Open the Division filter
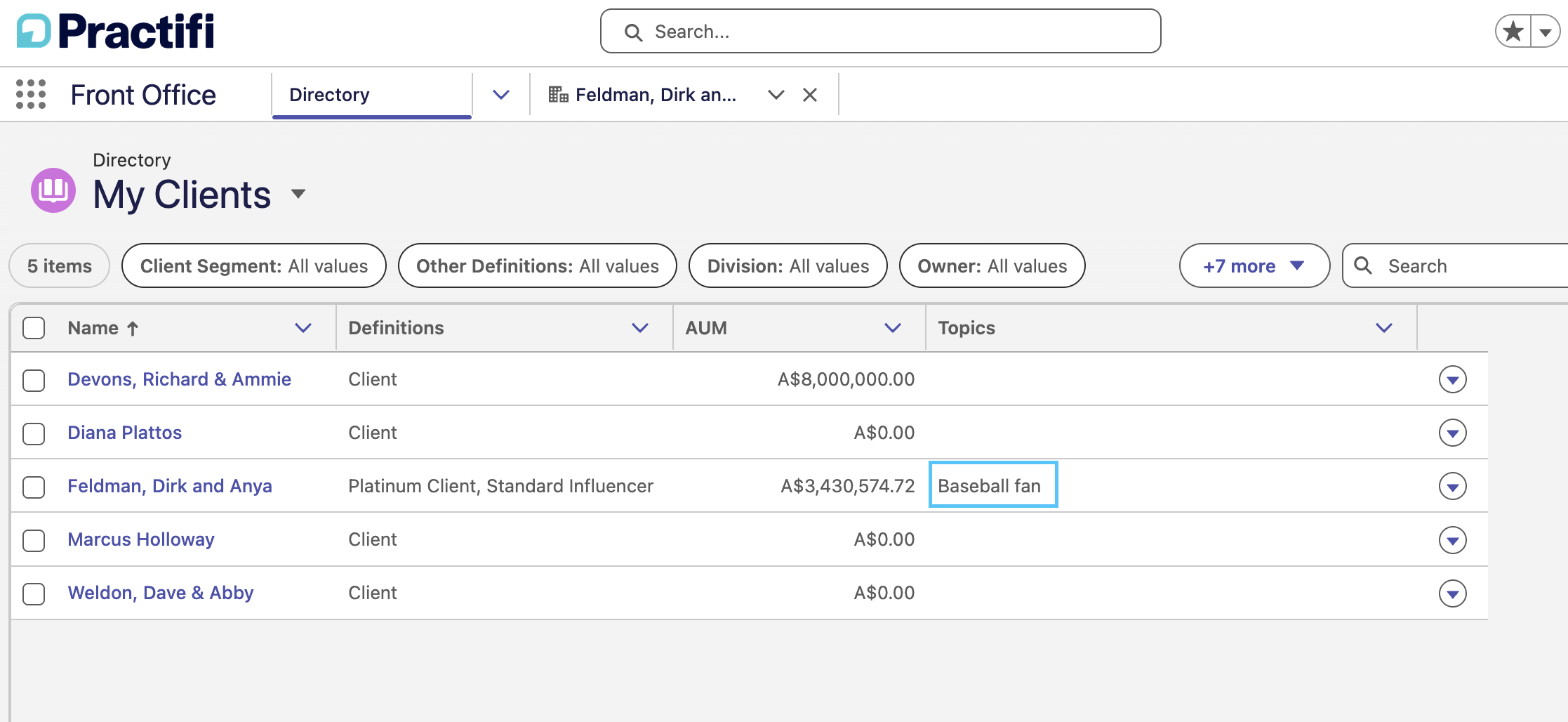This screenshot has height=722, width=1568. click(x=788, y=266)
